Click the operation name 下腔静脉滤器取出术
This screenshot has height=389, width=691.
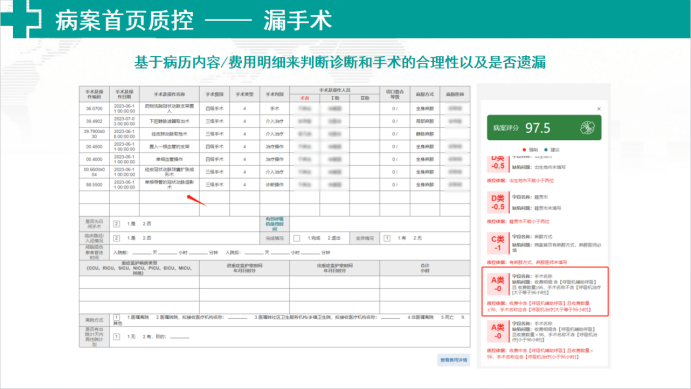pos(169,121)
